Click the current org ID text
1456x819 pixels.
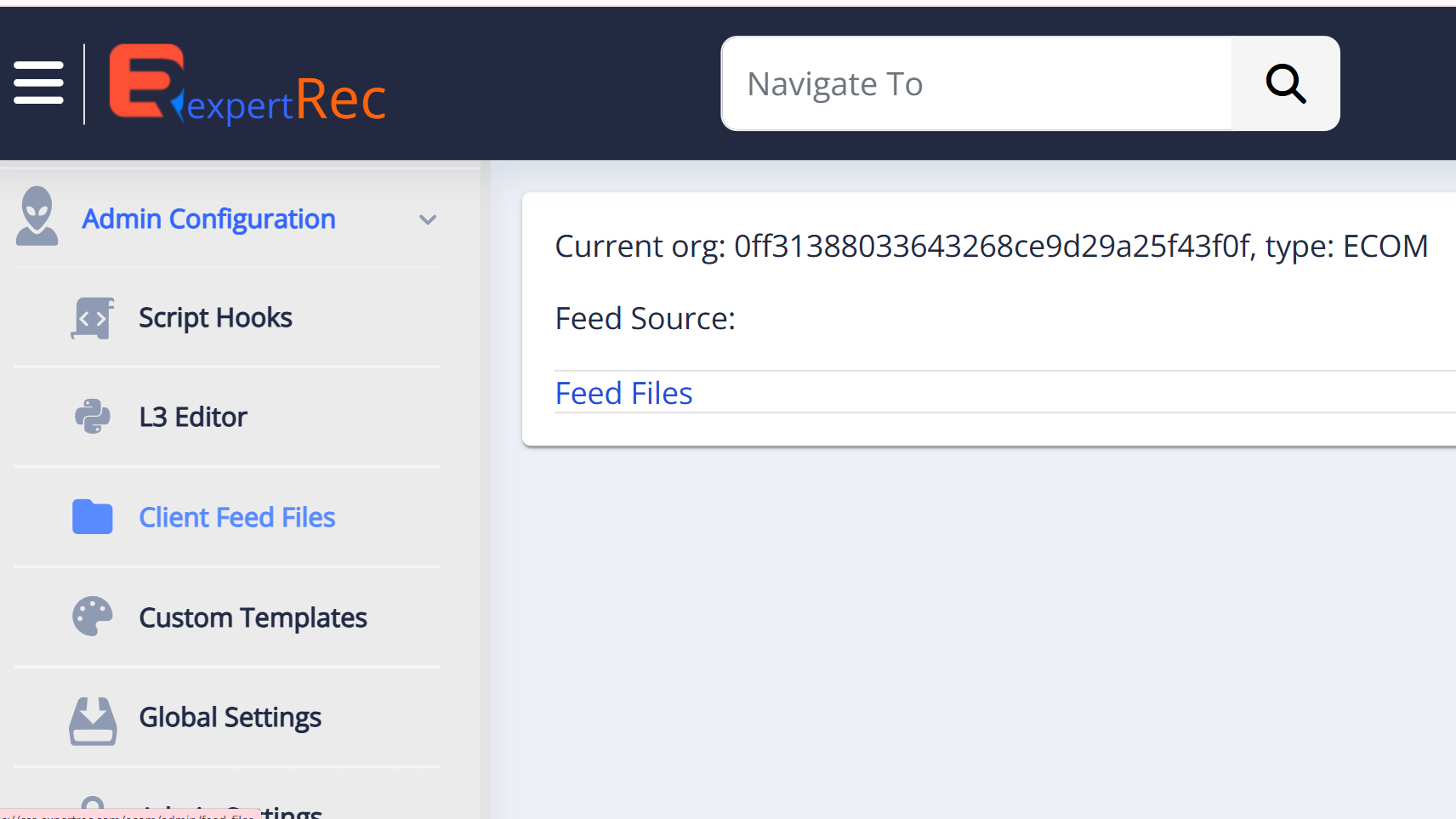click(x=991, y=247)
